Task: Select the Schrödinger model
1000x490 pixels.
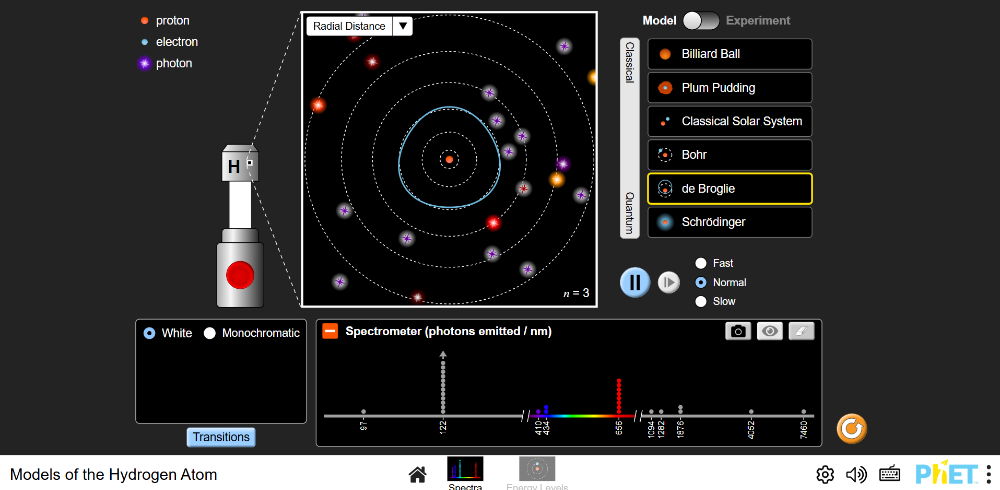Action: click(x=730, y=222)
